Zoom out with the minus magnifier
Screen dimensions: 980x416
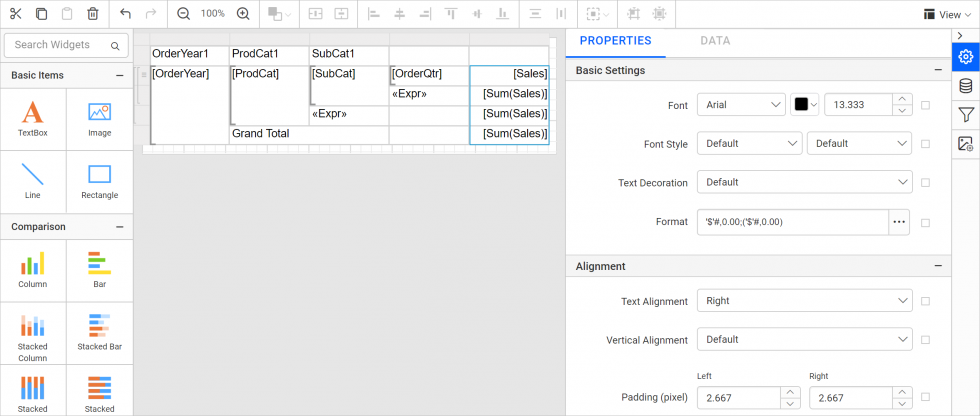coord(183,14)
